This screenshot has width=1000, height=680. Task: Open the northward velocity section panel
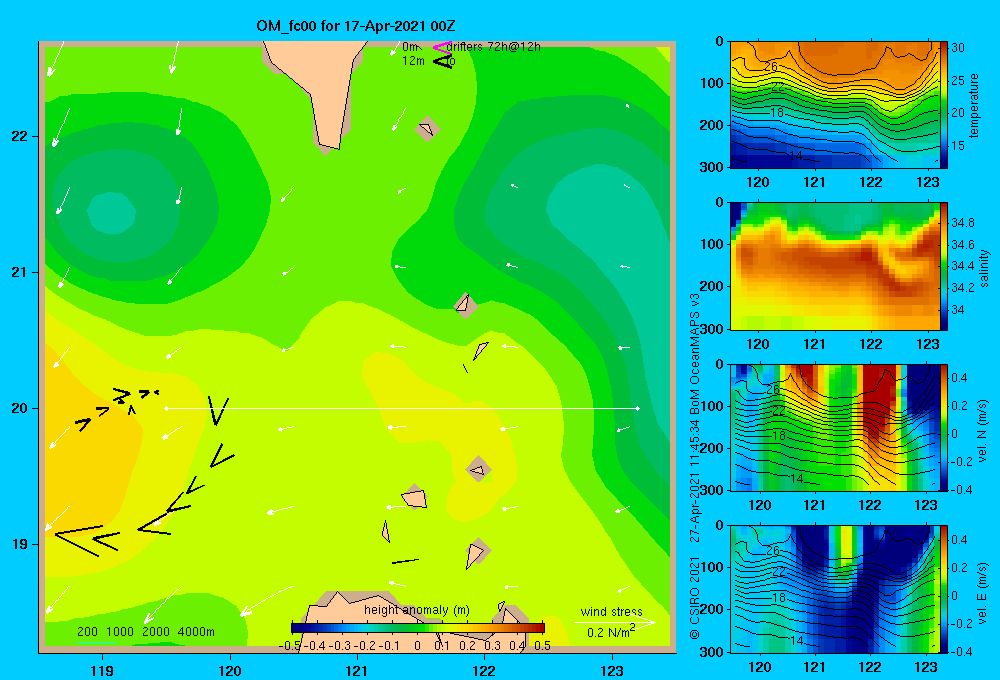[835, 428]
